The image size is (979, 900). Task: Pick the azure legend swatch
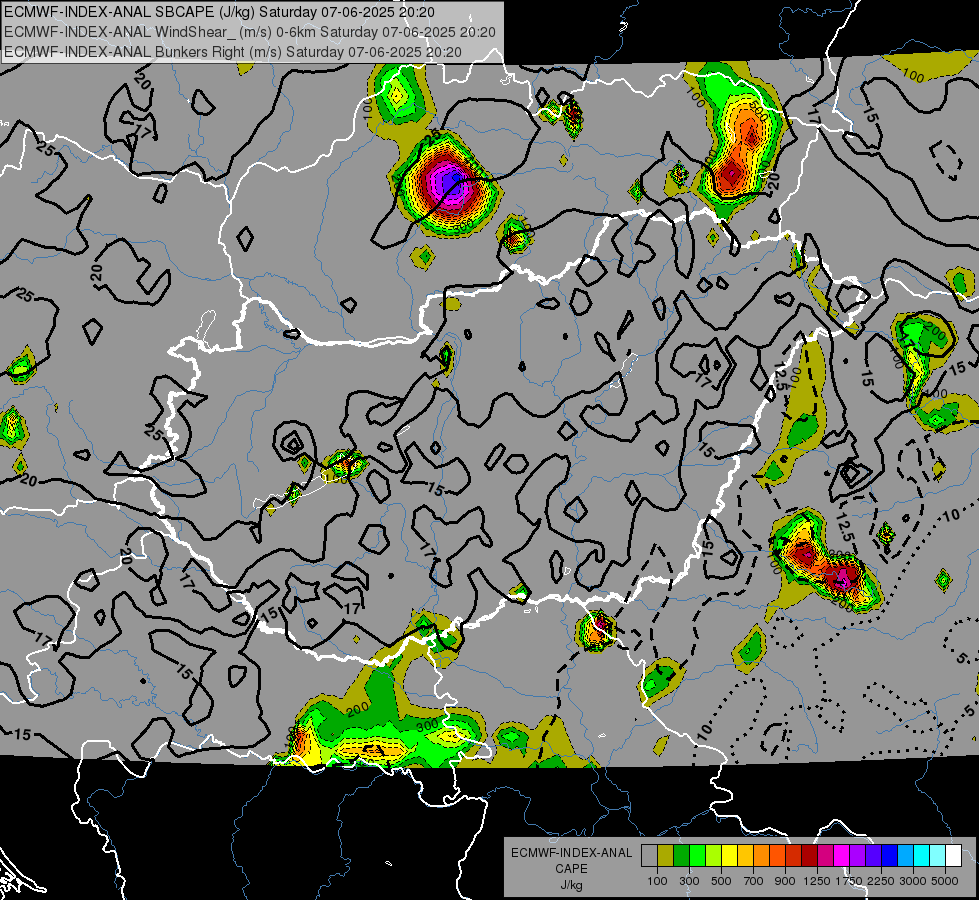point(906,855)
